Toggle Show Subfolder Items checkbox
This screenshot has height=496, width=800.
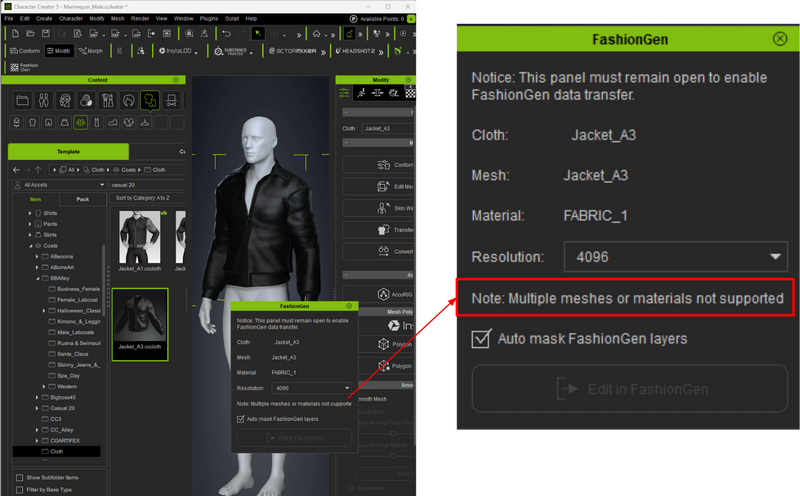pyautogui.click(x=19, y=478)
